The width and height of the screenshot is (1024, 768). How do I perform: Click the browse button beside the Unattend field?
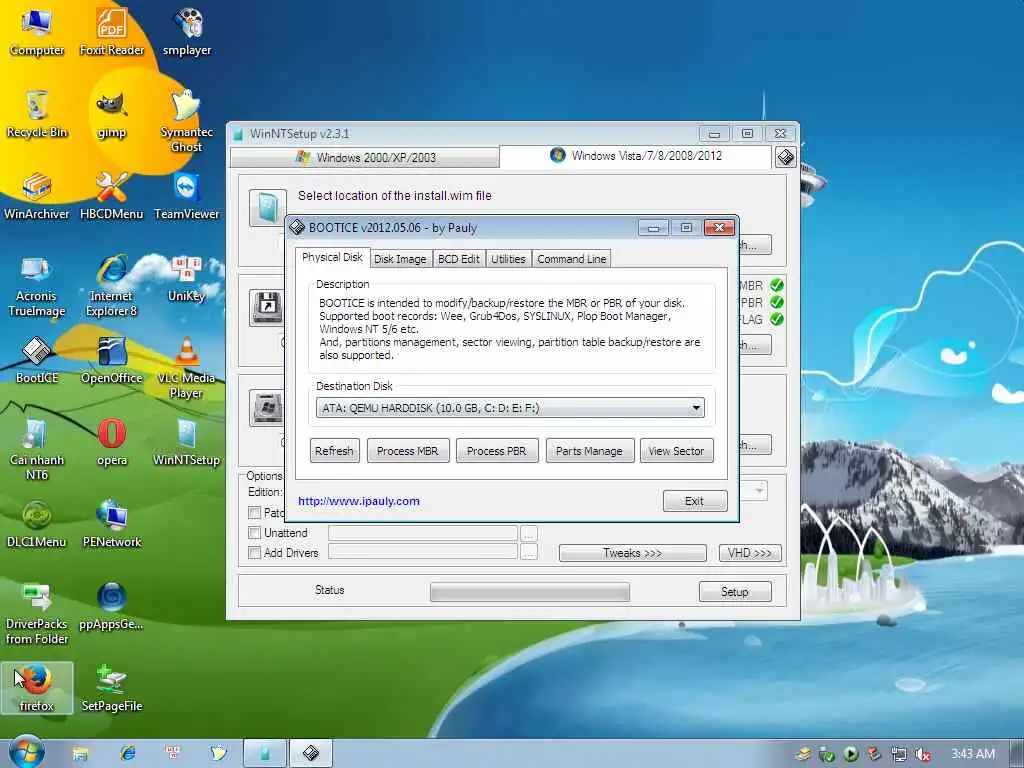click(x=529, y=534)
